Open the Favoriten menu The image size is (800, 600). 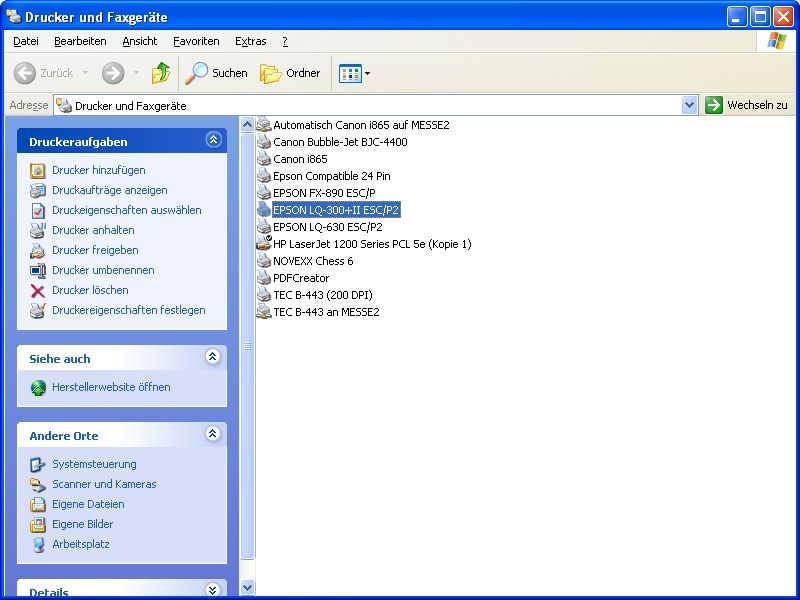pos(196,41)
